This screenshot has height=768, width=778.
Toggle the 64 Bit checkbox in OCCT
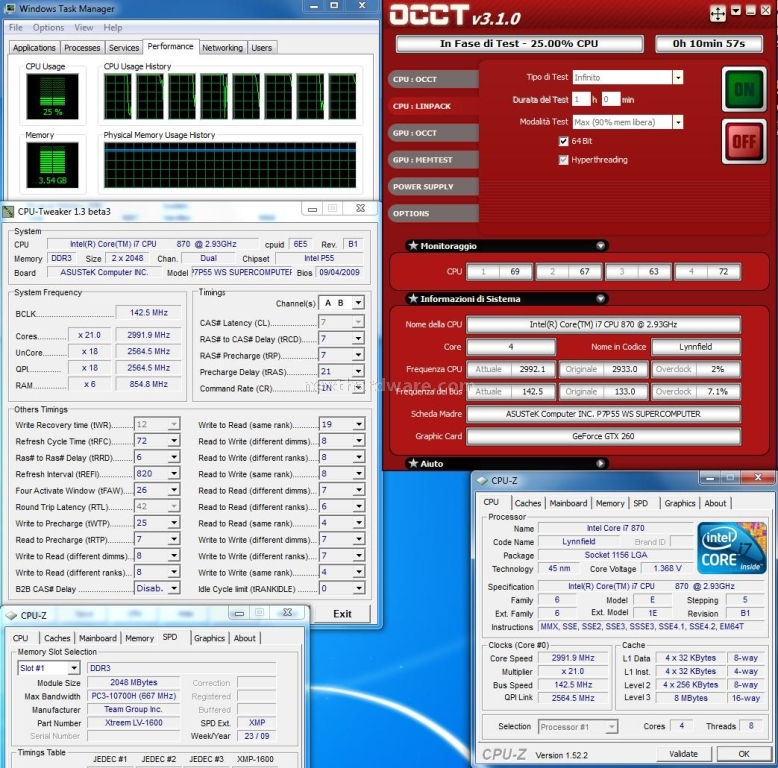click(563, 141)
